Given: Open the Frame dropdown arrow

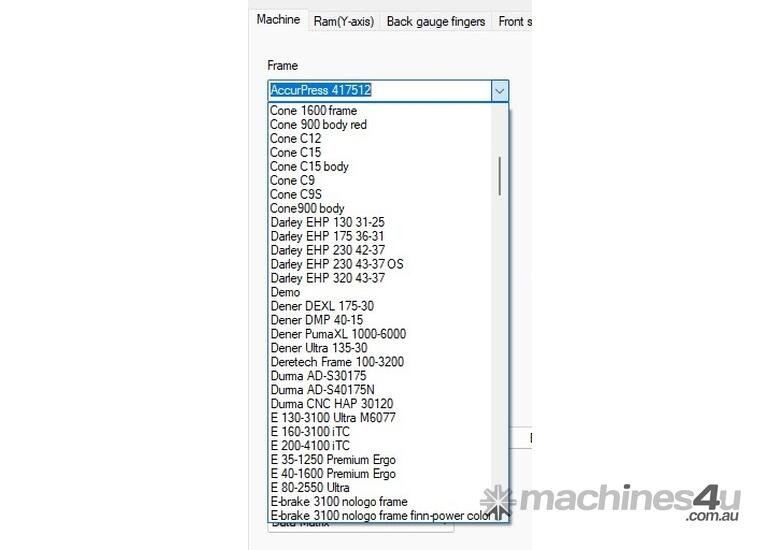Looking at the screenshot, I should click(499, 91).
